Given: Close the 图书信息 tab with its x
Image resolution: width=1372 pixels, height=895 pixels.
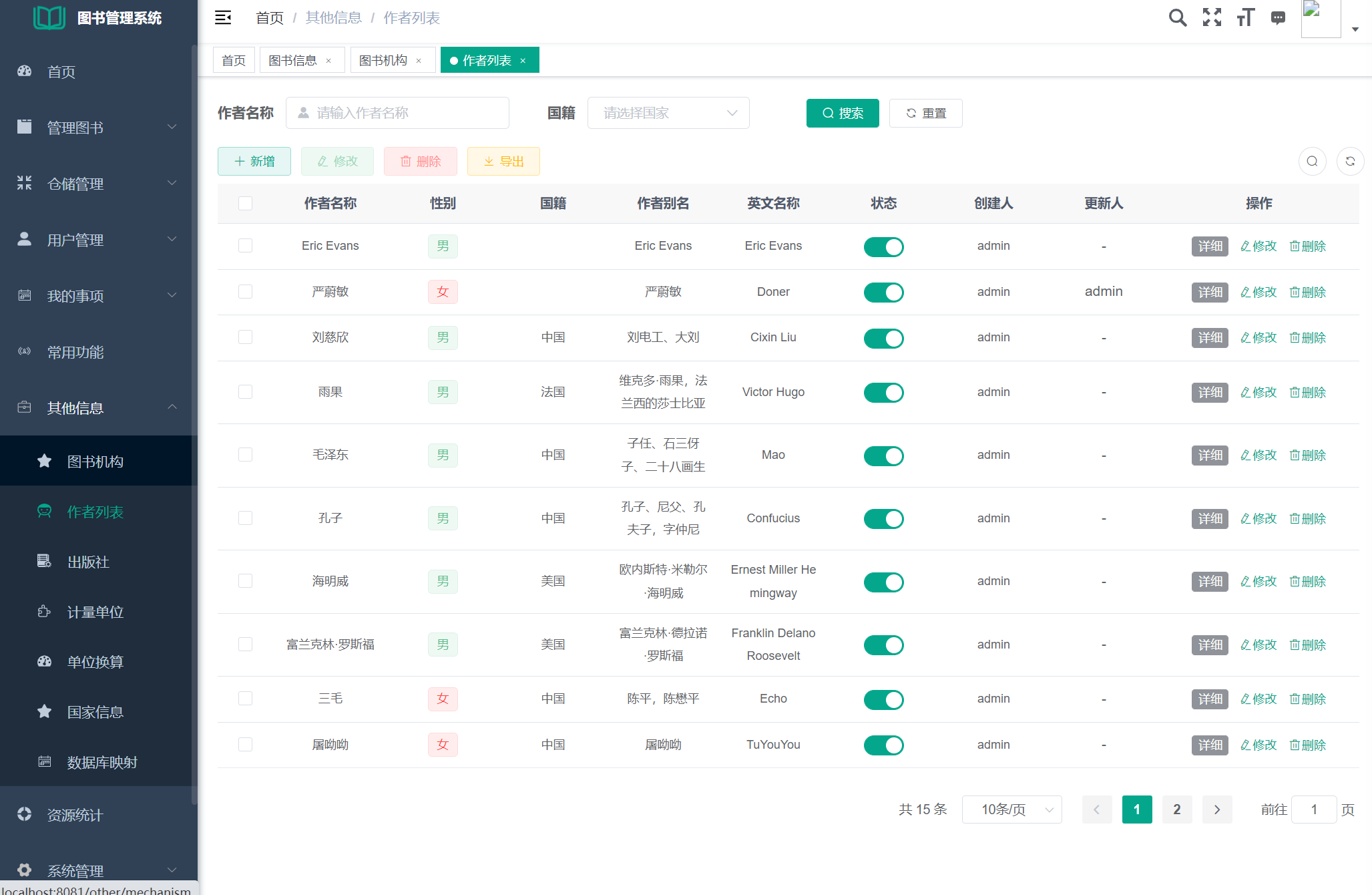Looking at the screenshot, I should pyautogui.click(x=328, y=61).
